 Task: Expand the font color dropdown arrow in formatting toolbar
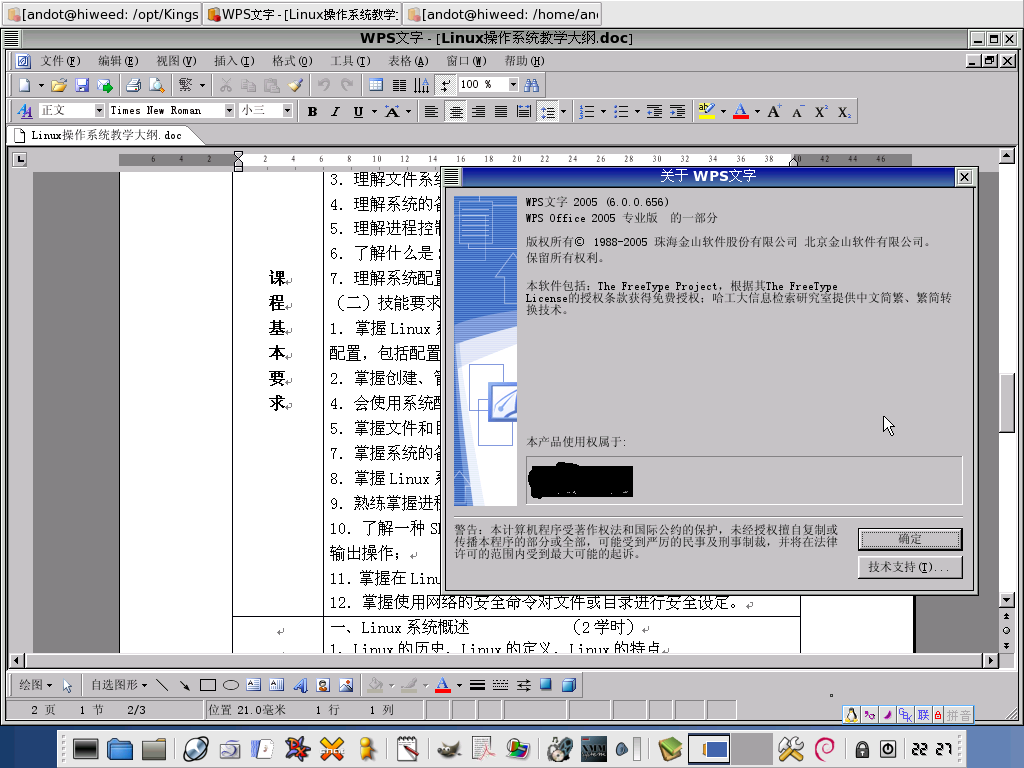point(758,112)
